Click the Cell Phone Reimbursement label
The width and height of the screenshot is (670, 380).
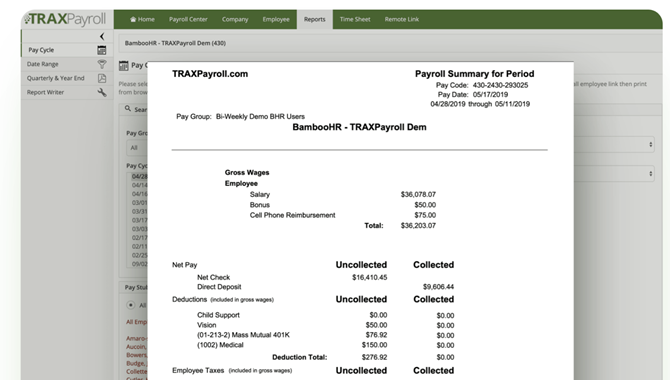[293, 215]
